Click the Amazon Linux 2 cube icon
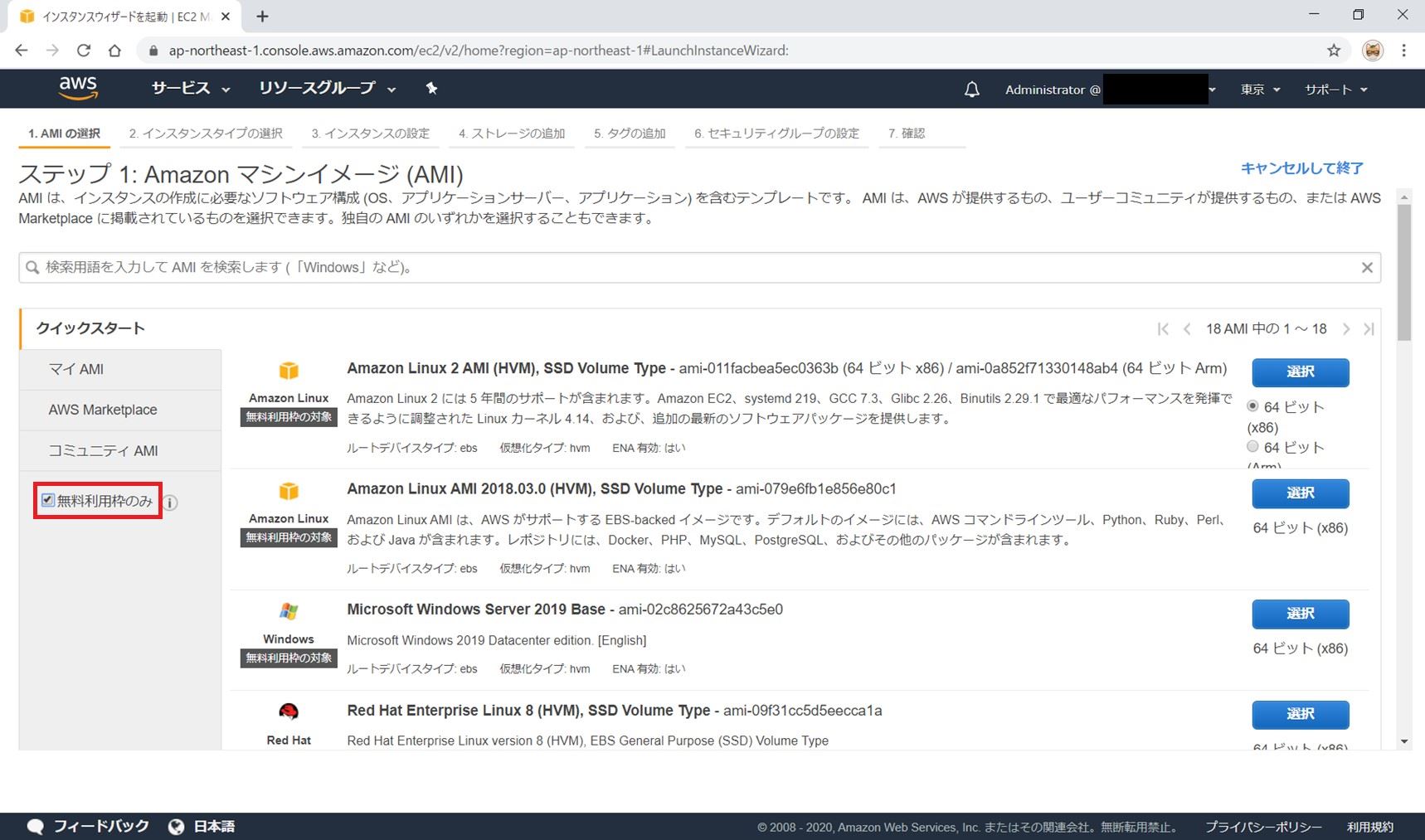Screen dimensions: 1425x840 pyautogui.click(x=289, y=371)
